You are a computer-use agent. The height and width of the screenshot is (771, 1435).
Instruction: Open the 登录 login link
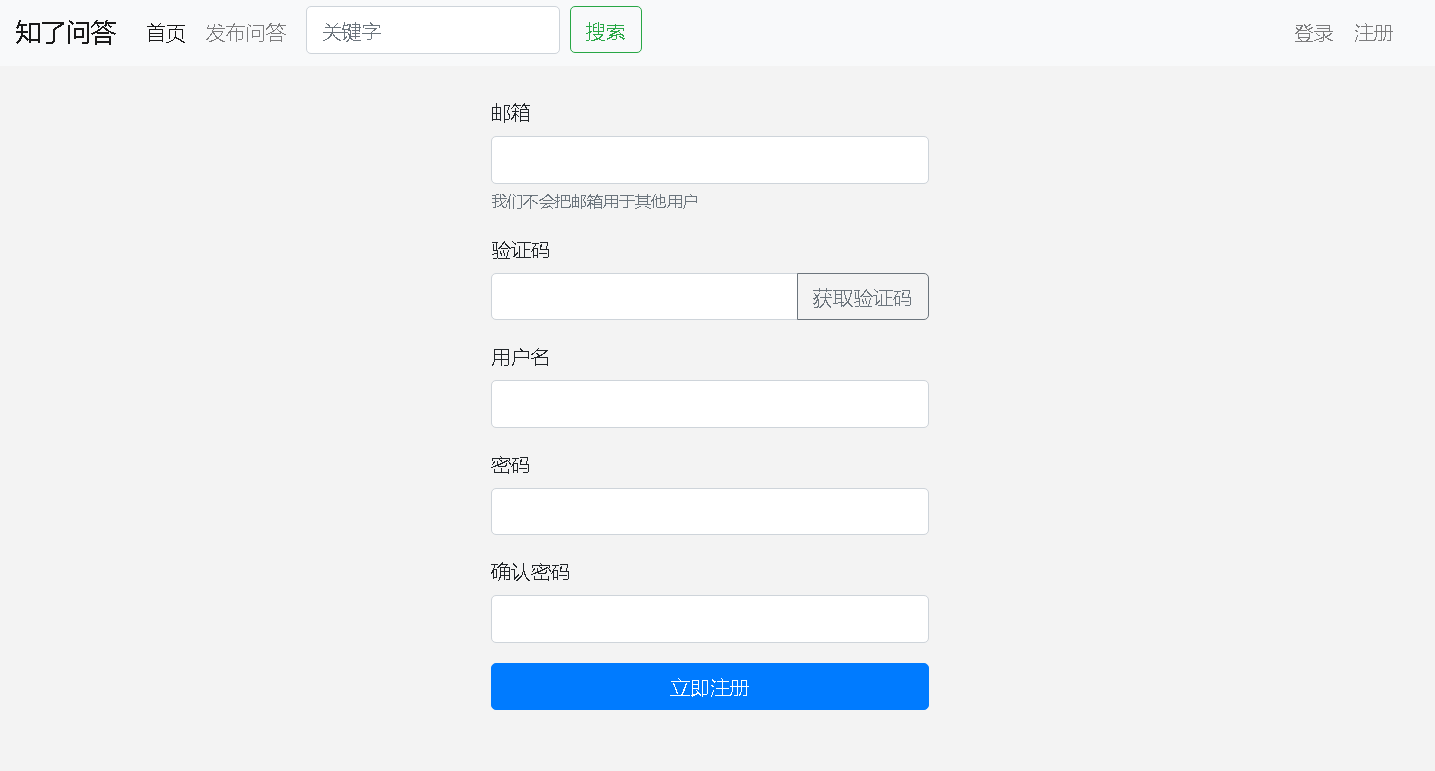(1312, 32)
